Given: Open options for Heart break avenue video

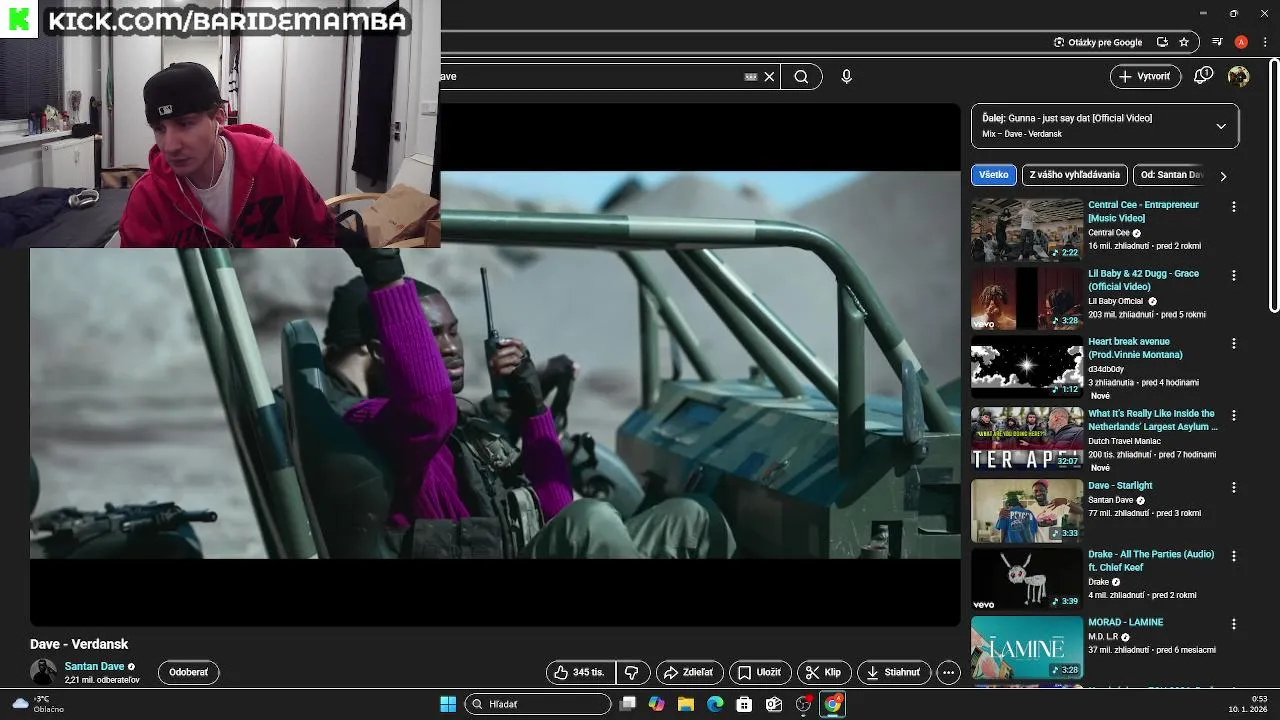Looking at the screenshot, I should (x=1233, y=343).
